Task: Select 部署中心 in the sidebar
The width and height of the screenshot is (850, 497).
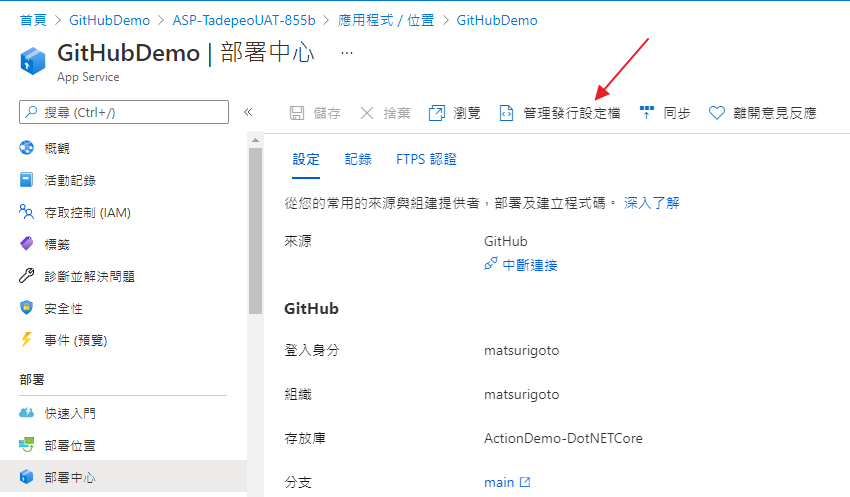Action: pyautogui.click(x=124, y=477)
